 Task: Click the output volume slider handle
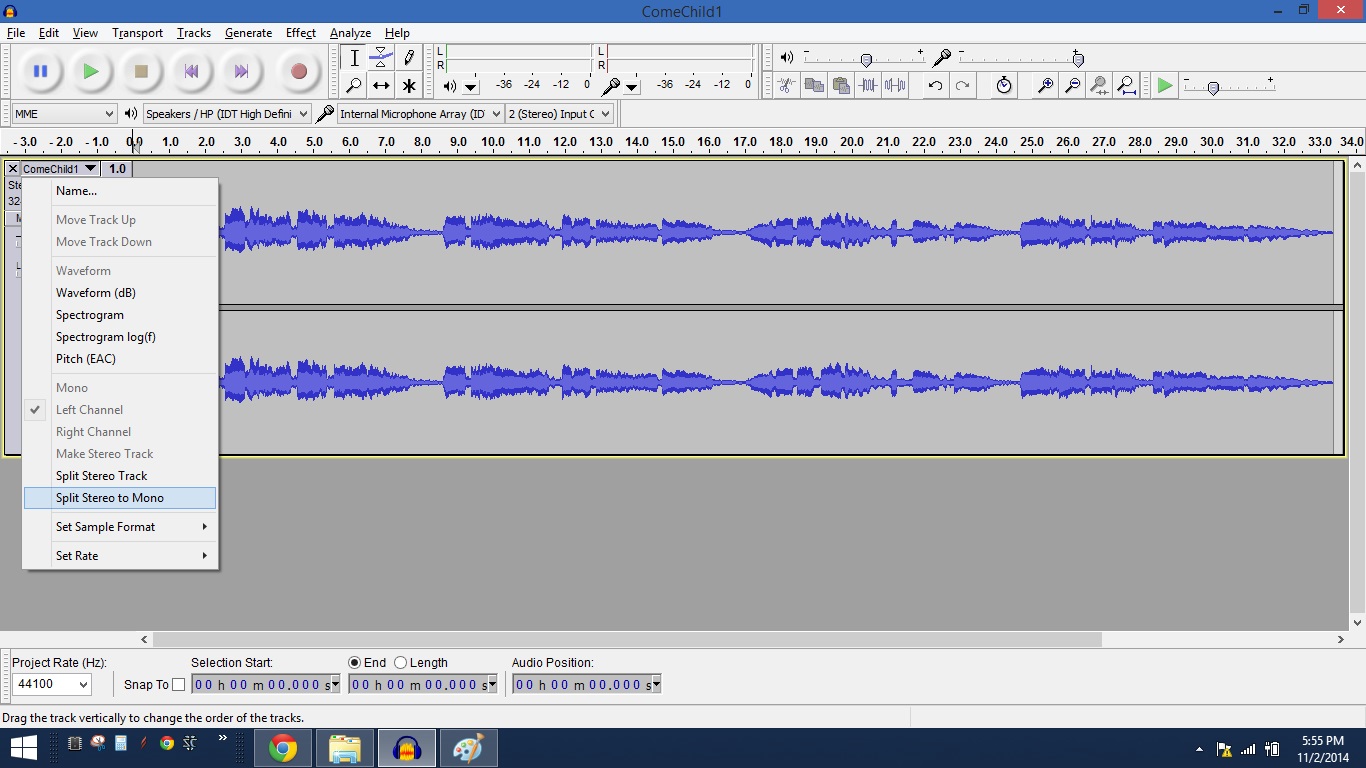(x=866, y=60)
